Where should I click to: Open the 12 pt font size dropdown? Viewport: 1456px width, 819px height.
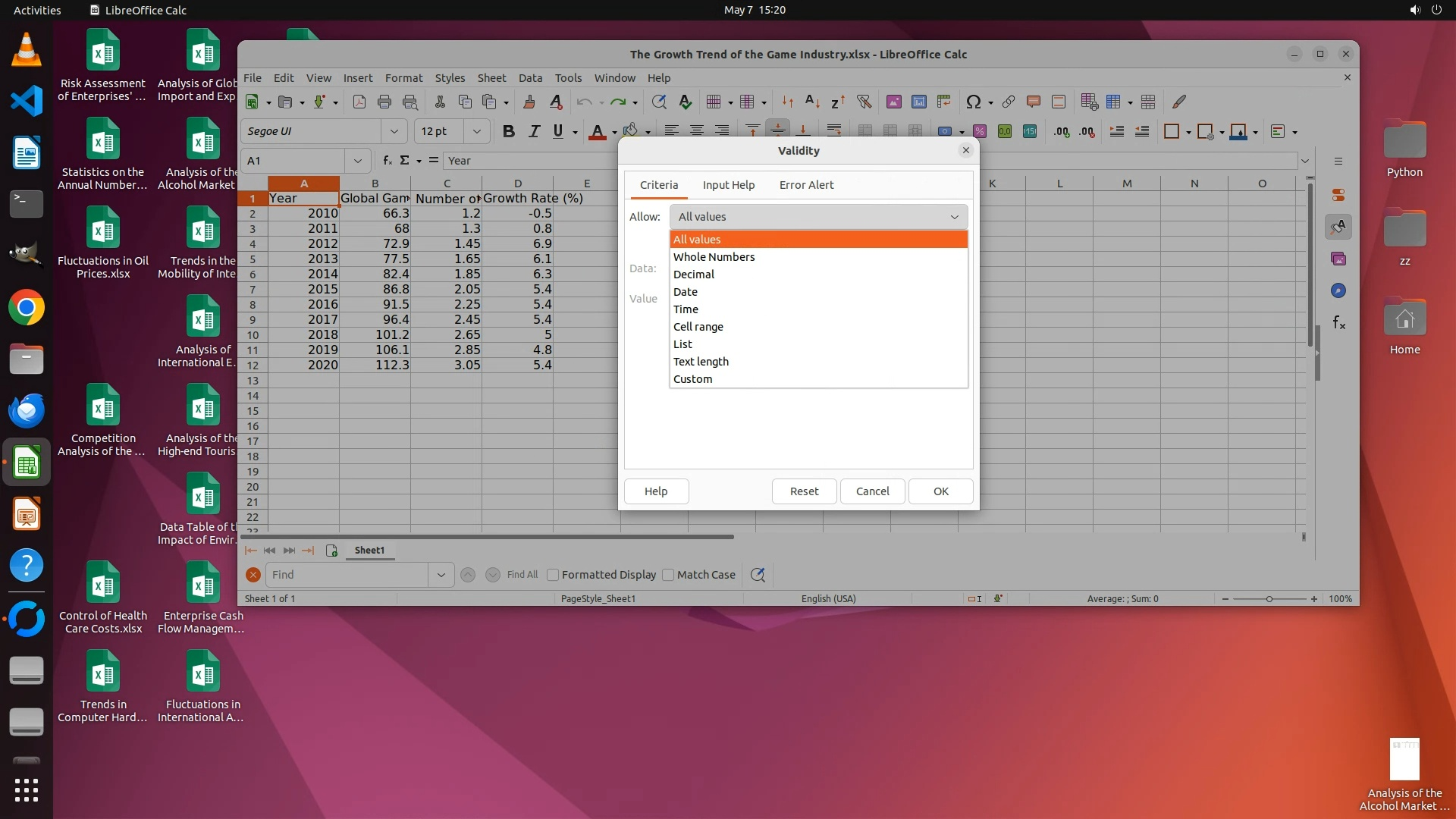click(476, 131)
